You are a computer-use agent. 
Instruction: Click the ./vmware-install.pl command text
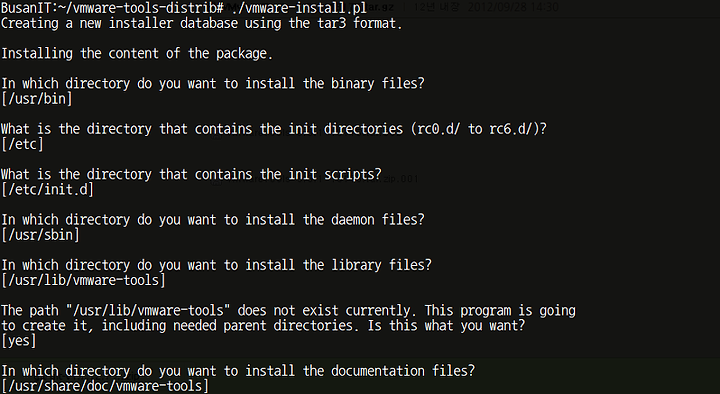point(298,8)
